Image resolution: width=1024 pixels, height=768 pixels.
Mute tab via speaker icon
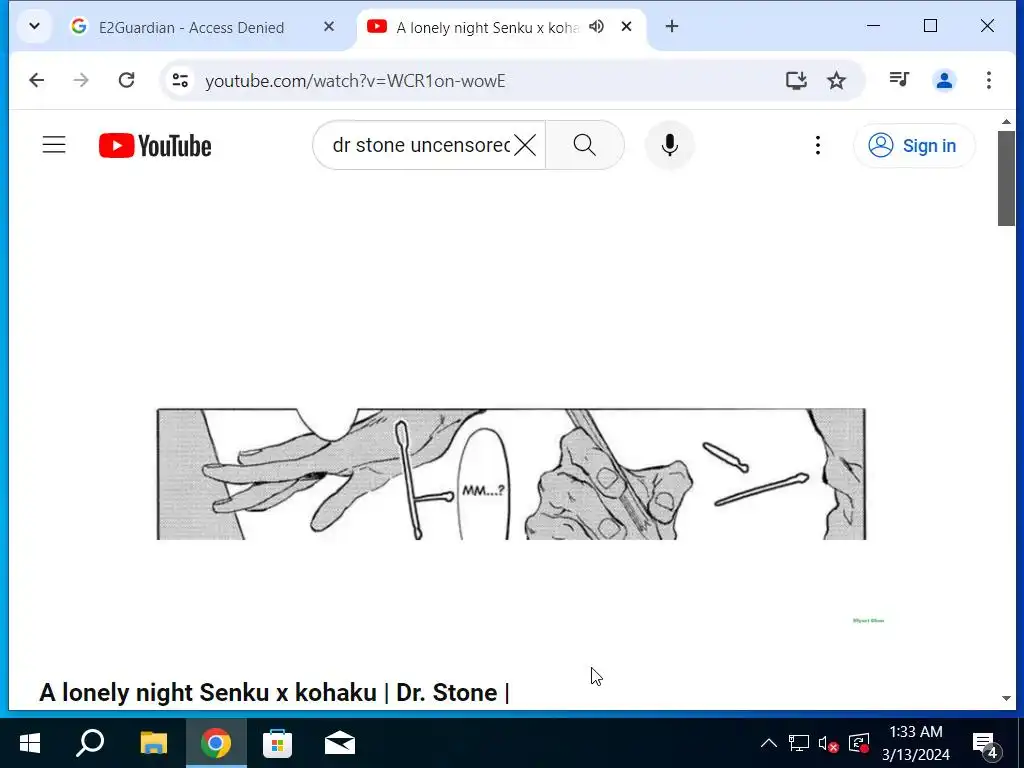click(x=596, y=27)
